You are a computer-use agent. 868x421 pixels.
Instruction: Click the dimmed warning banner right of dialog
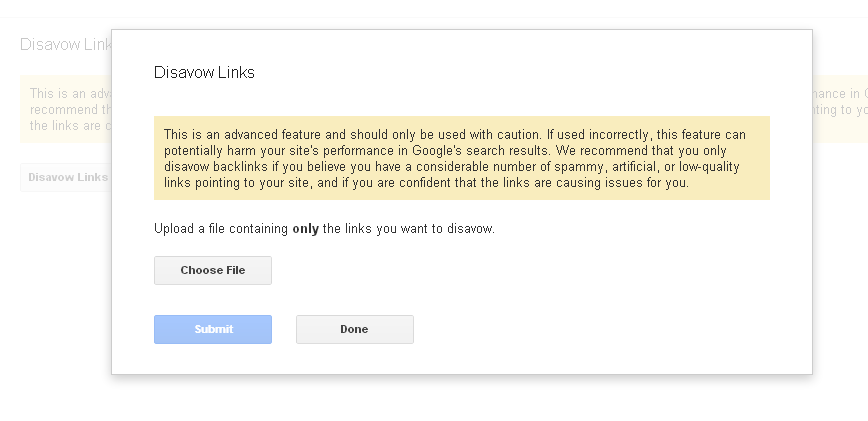tap(840, 109)
